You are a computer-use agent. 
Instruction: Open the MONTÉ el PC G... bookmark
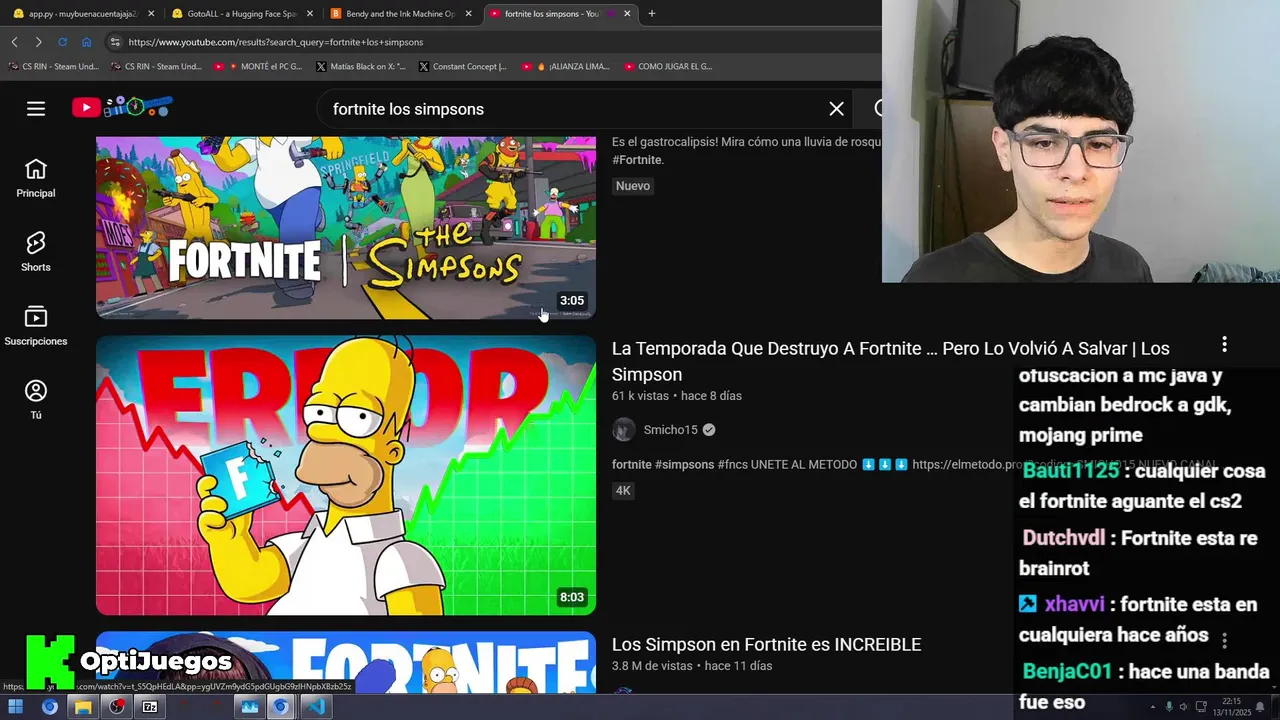click(258, 66)
